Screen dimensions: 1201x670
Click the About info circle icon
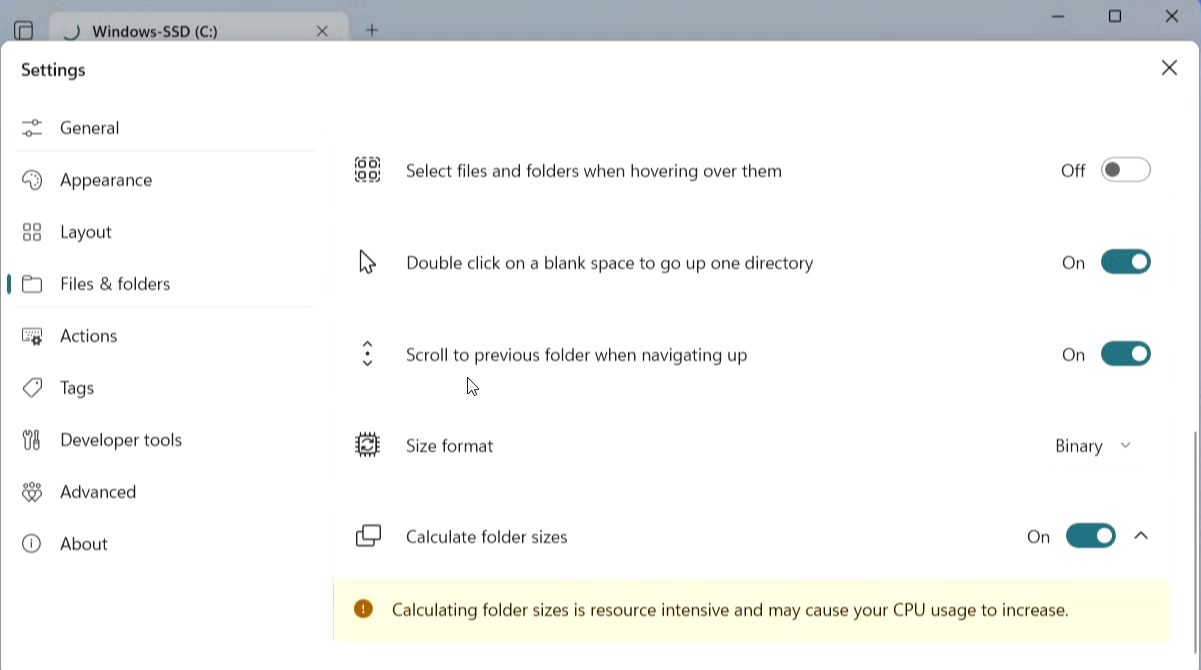pyautogui.click(x=32, y=544)
